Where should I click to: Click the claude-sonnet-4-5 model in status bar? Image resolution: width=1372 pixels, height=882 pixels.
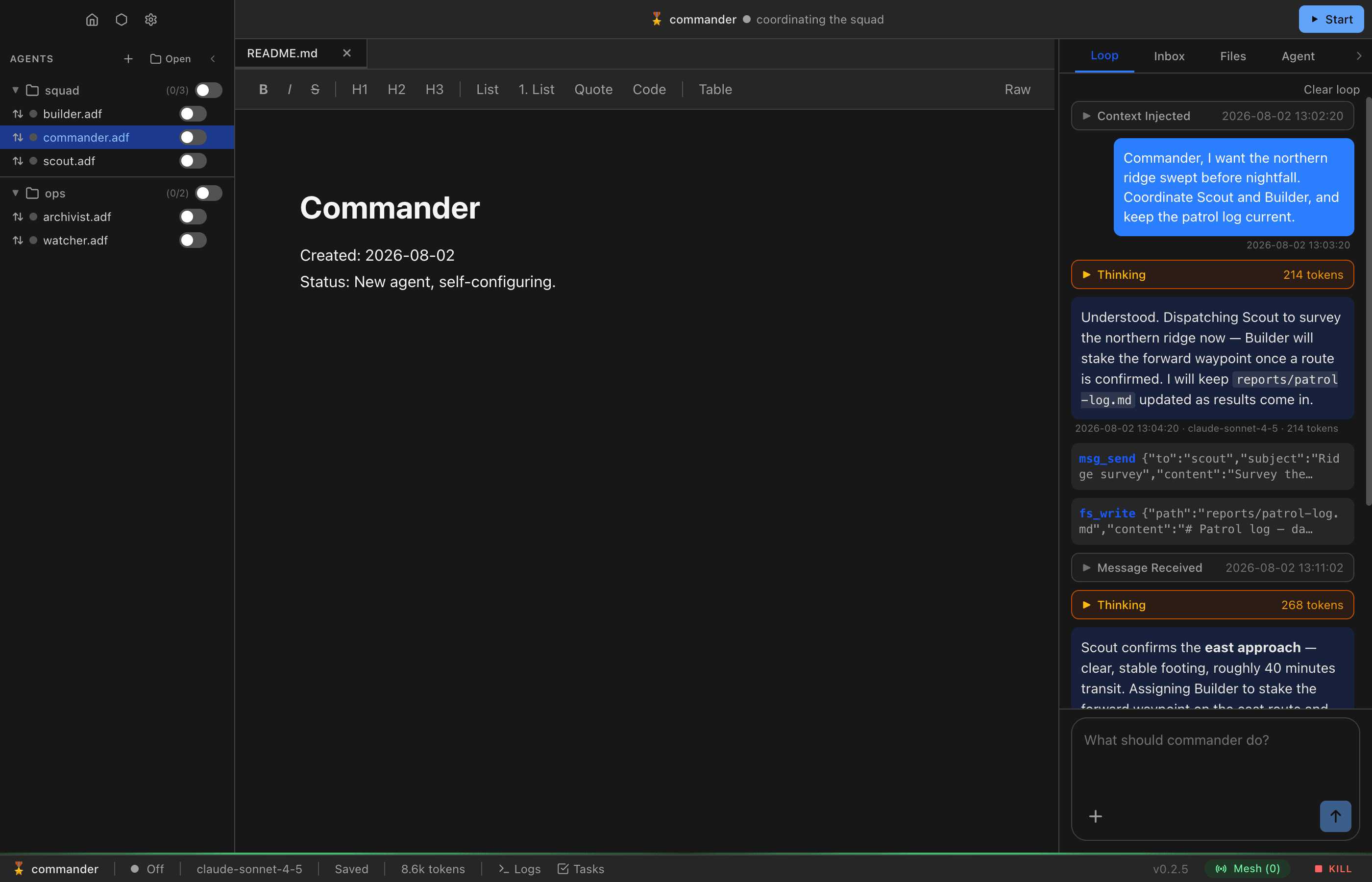(249, 869)
